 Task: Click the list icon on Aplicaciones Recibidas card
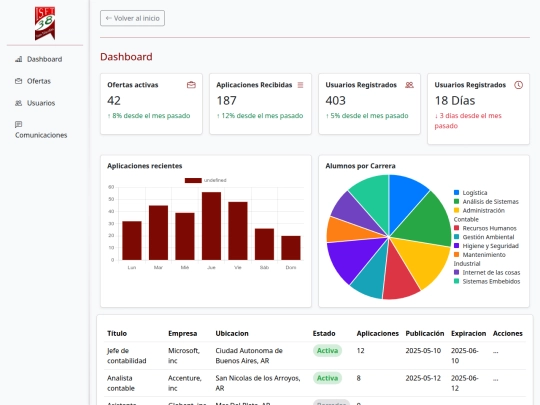point(300,85)
